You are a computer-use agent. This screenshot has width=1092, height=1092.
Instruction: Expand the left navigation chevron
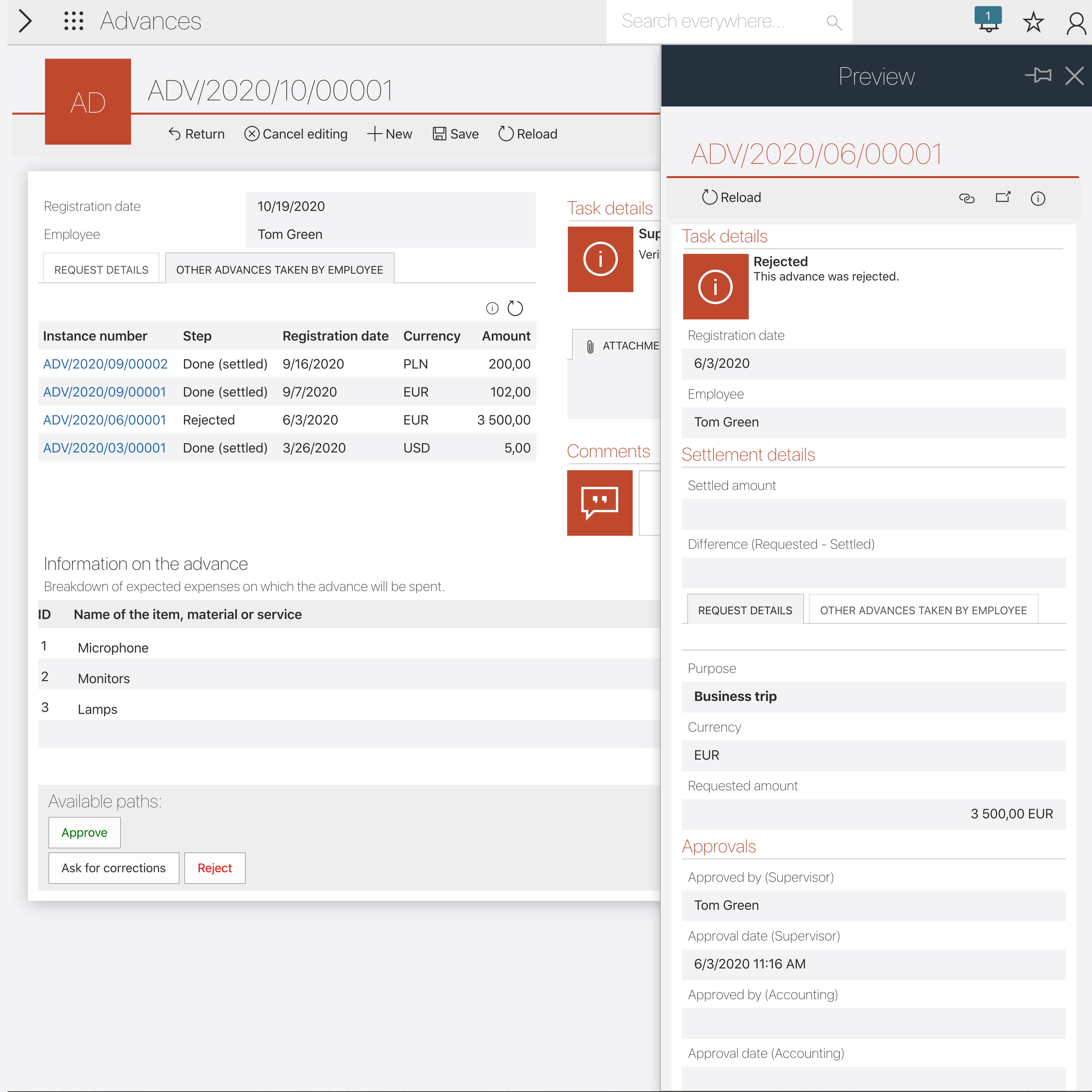[x=25, y=21]
